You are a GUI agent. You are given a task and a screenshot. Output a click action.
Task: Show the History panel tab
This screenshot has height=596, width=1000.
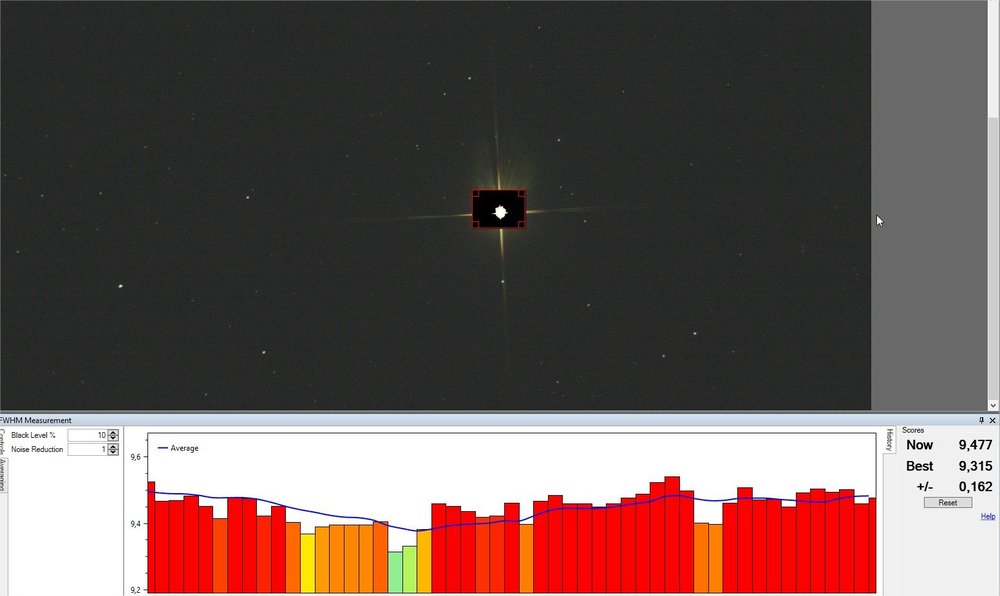pyautogui.click(x=889, y=440)
